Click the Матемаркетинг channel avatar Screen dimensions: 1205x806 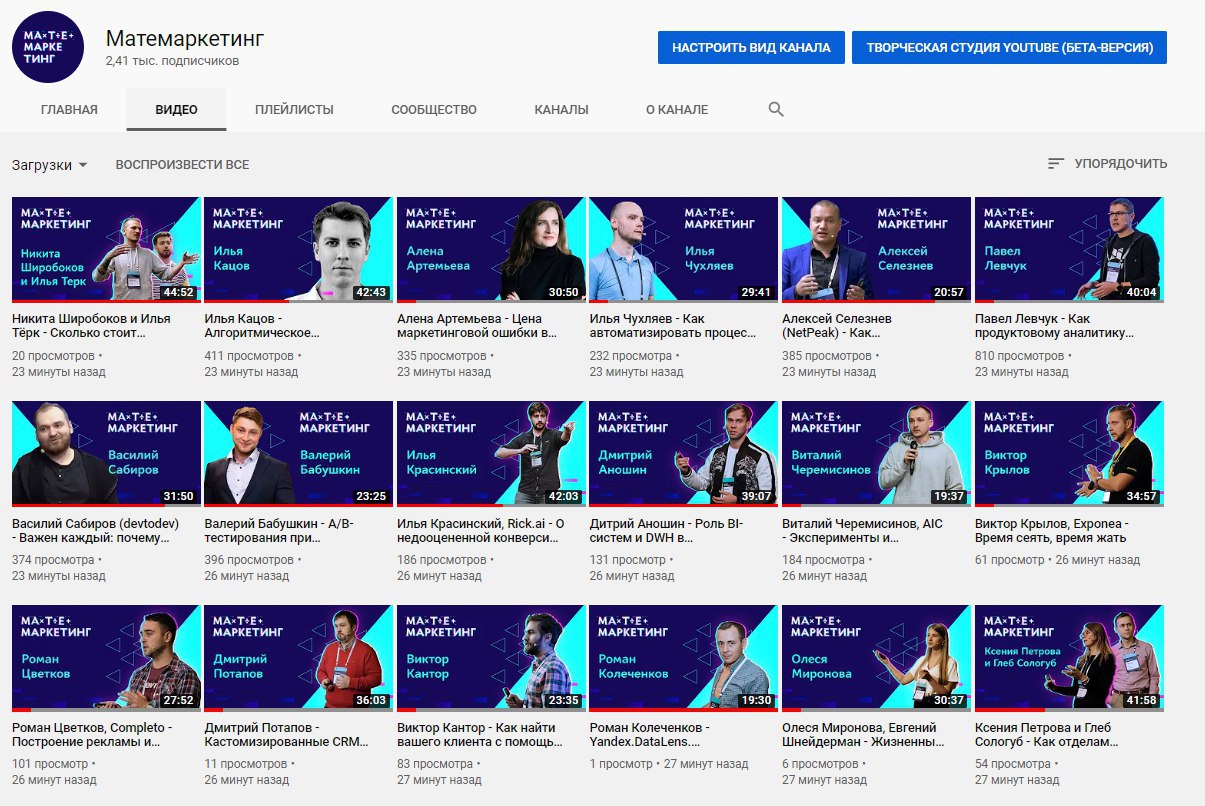tap(48, 46)
